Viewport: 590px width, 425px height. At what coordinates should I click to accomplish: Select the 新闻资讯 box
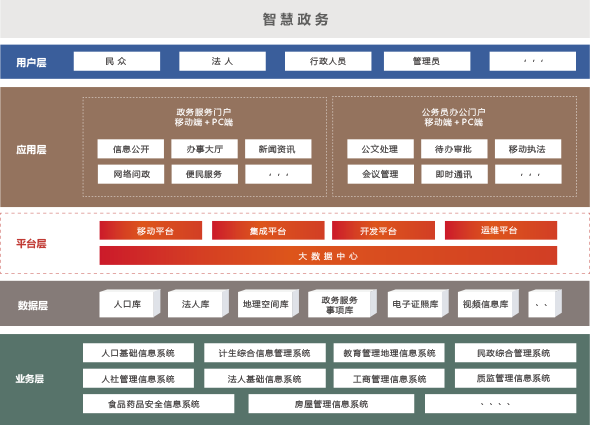tap(278, 149)
